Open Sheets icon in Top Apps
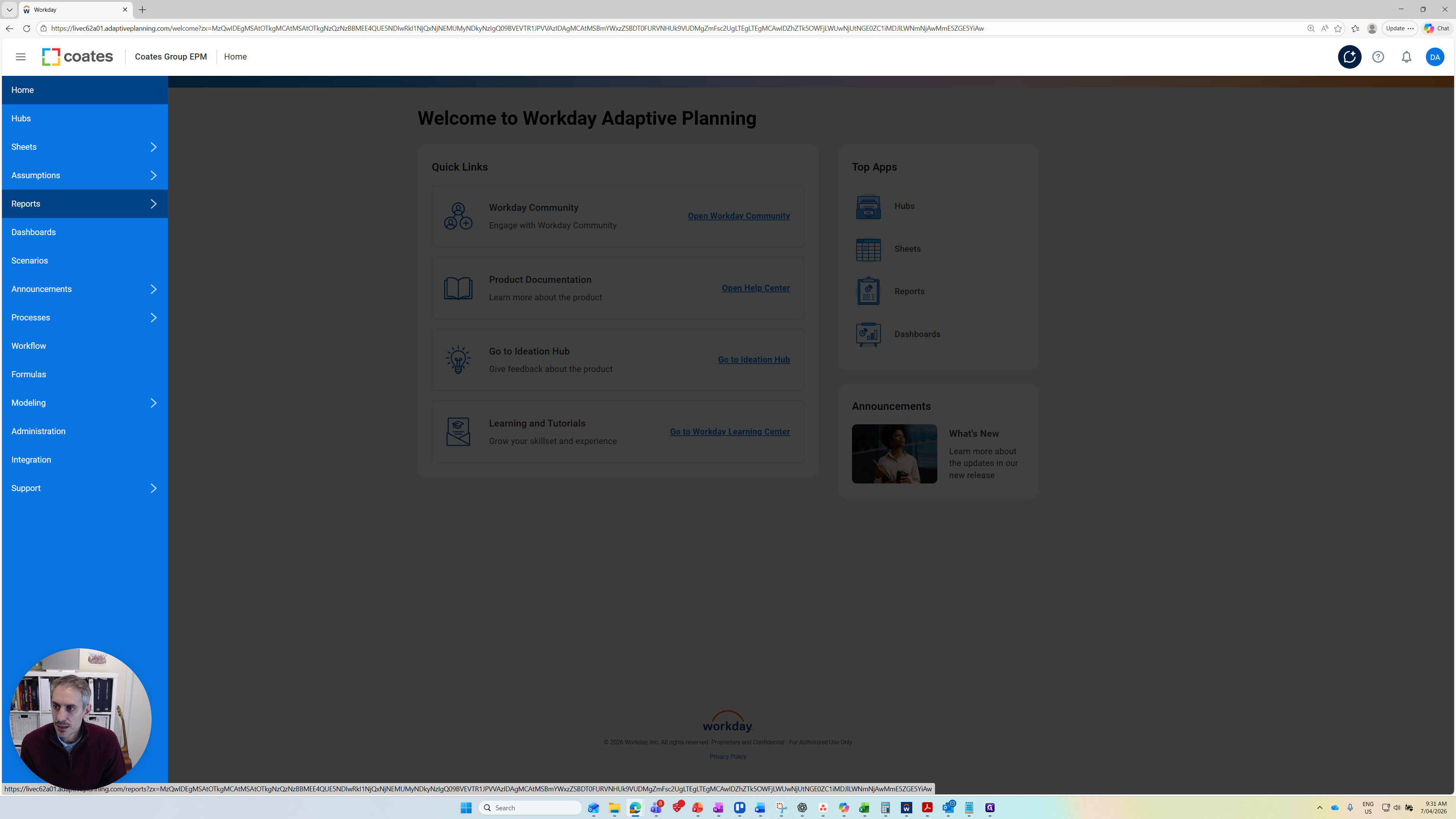This screenshot has height=819, width=1456. click(x=868, y=249)
